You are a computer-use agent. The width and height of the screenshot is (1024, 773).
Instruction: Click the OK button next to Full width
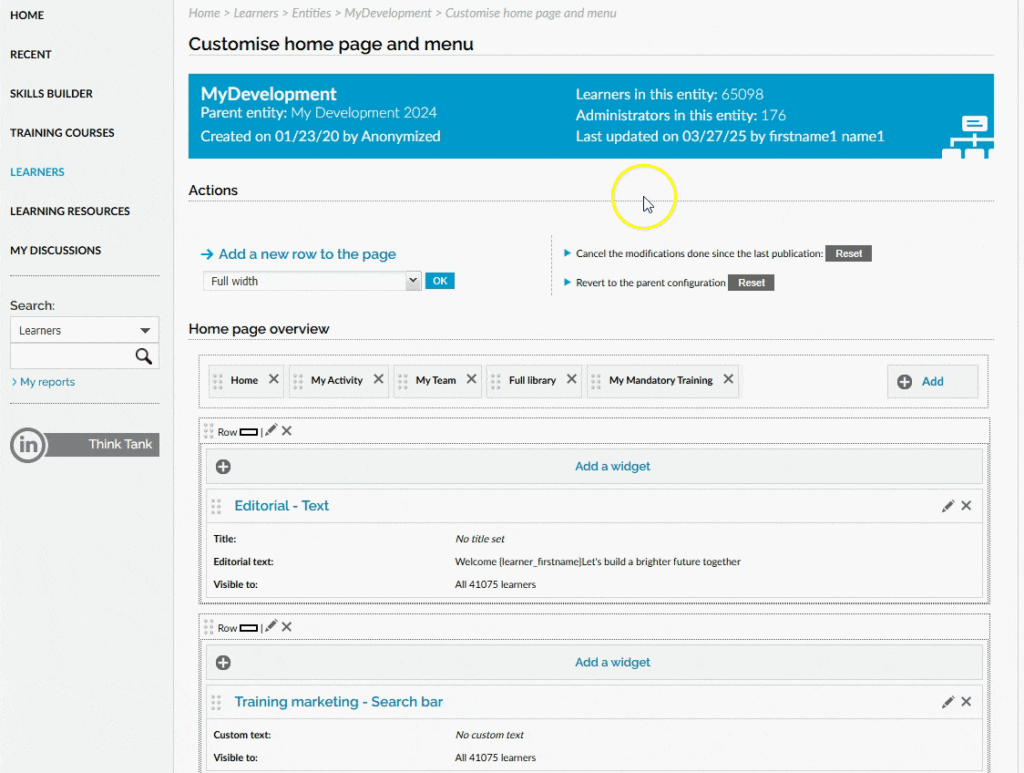click(439, 280)
